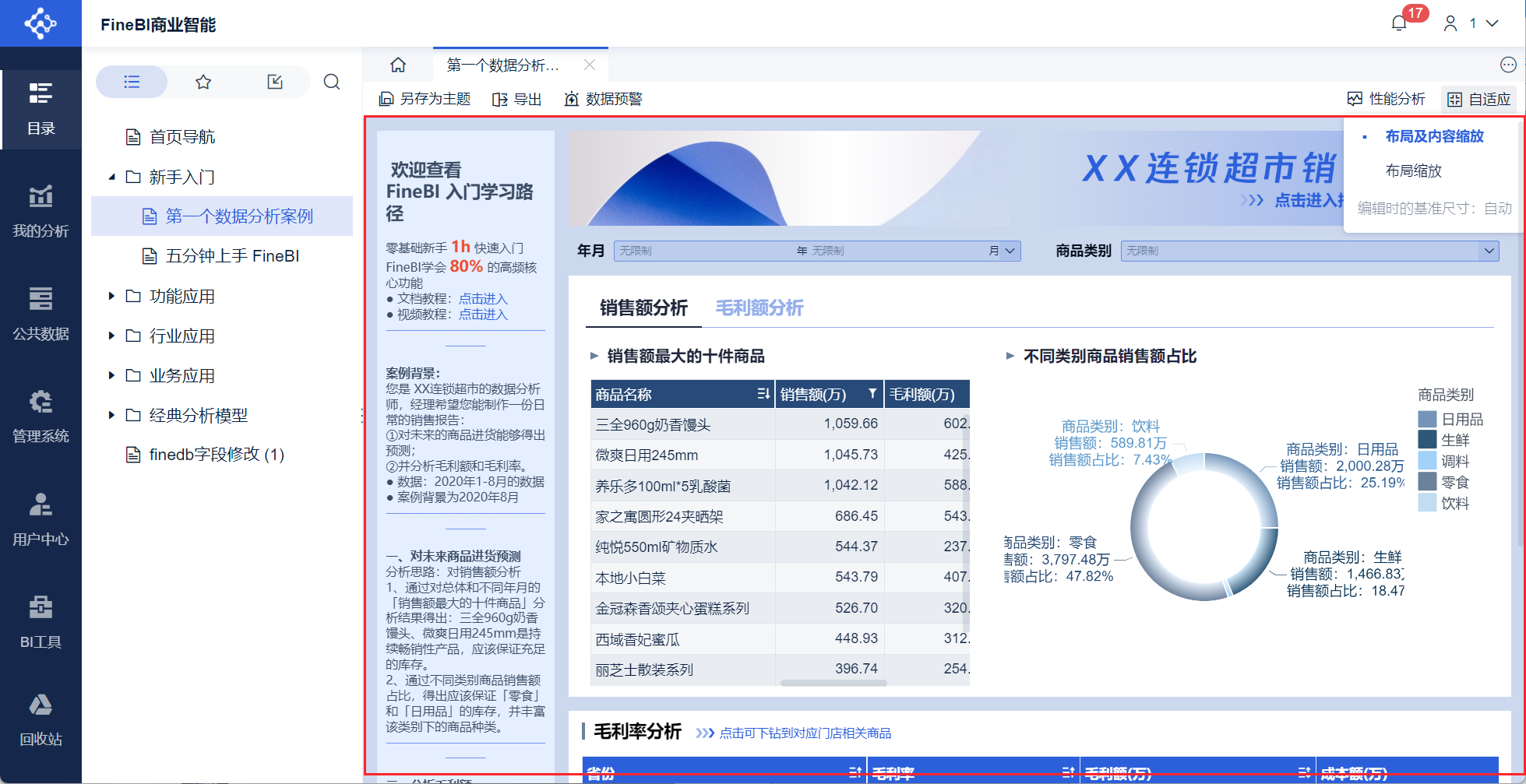The width and height of the screenshot is (1526, 784).
Task: Click the 1,045.73 sales value cell
Action: coord(830,455)
